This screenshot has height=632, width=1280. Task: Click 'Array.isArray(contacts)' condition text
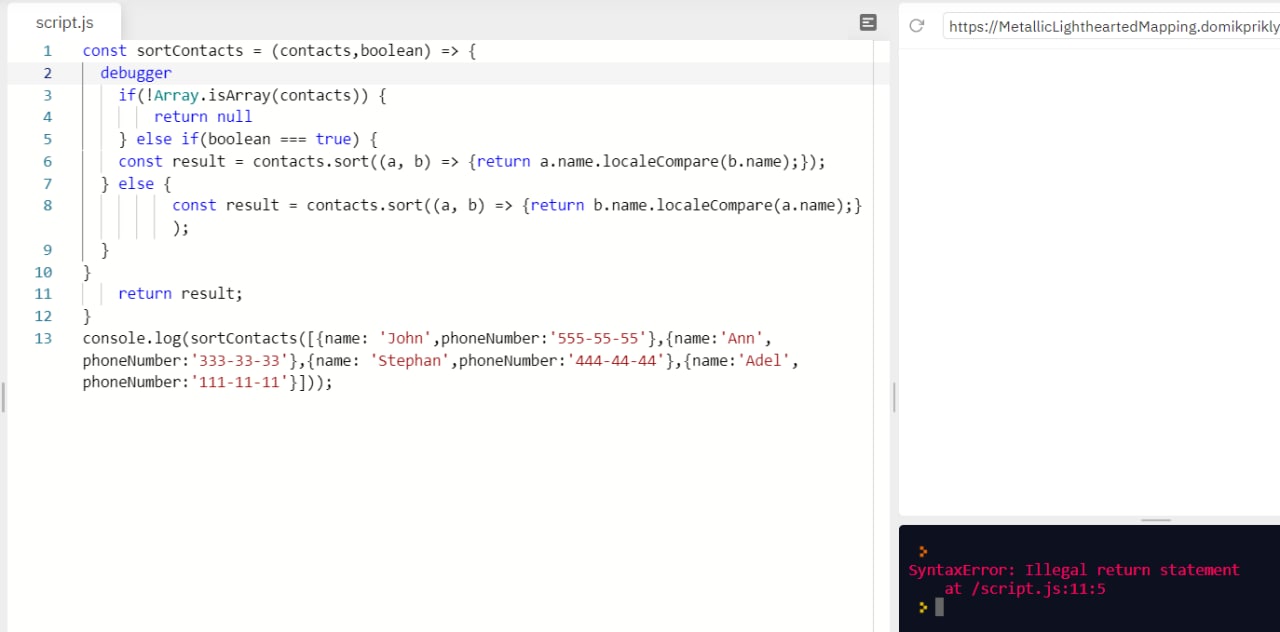pos(261,95)
